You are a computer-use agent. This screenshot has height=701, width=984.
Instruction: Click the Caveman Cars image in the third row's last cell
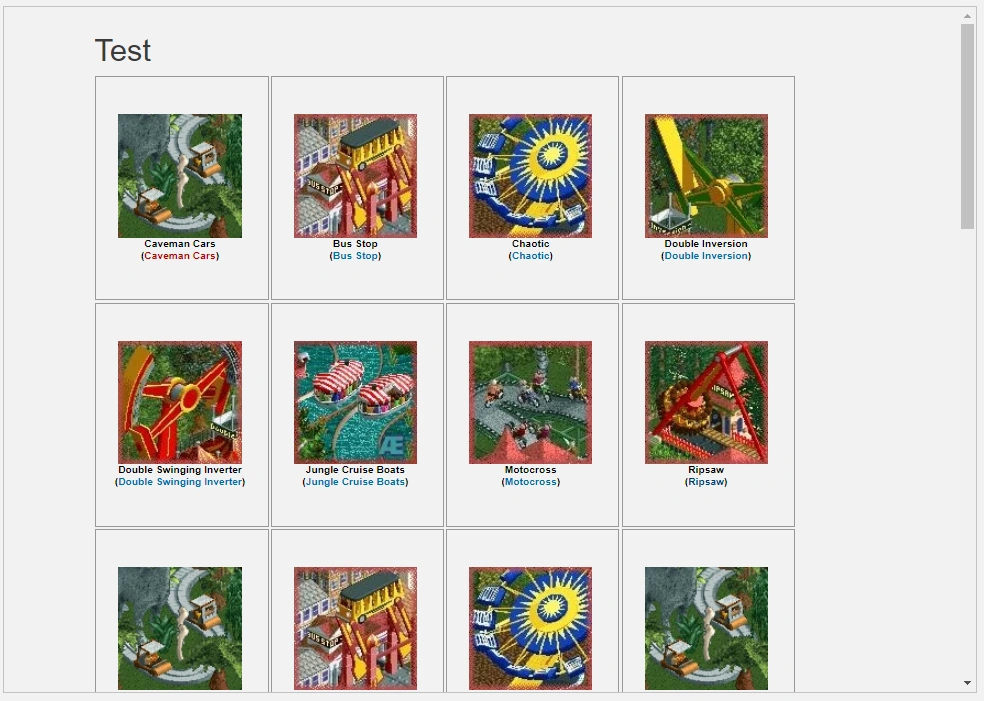706,628
